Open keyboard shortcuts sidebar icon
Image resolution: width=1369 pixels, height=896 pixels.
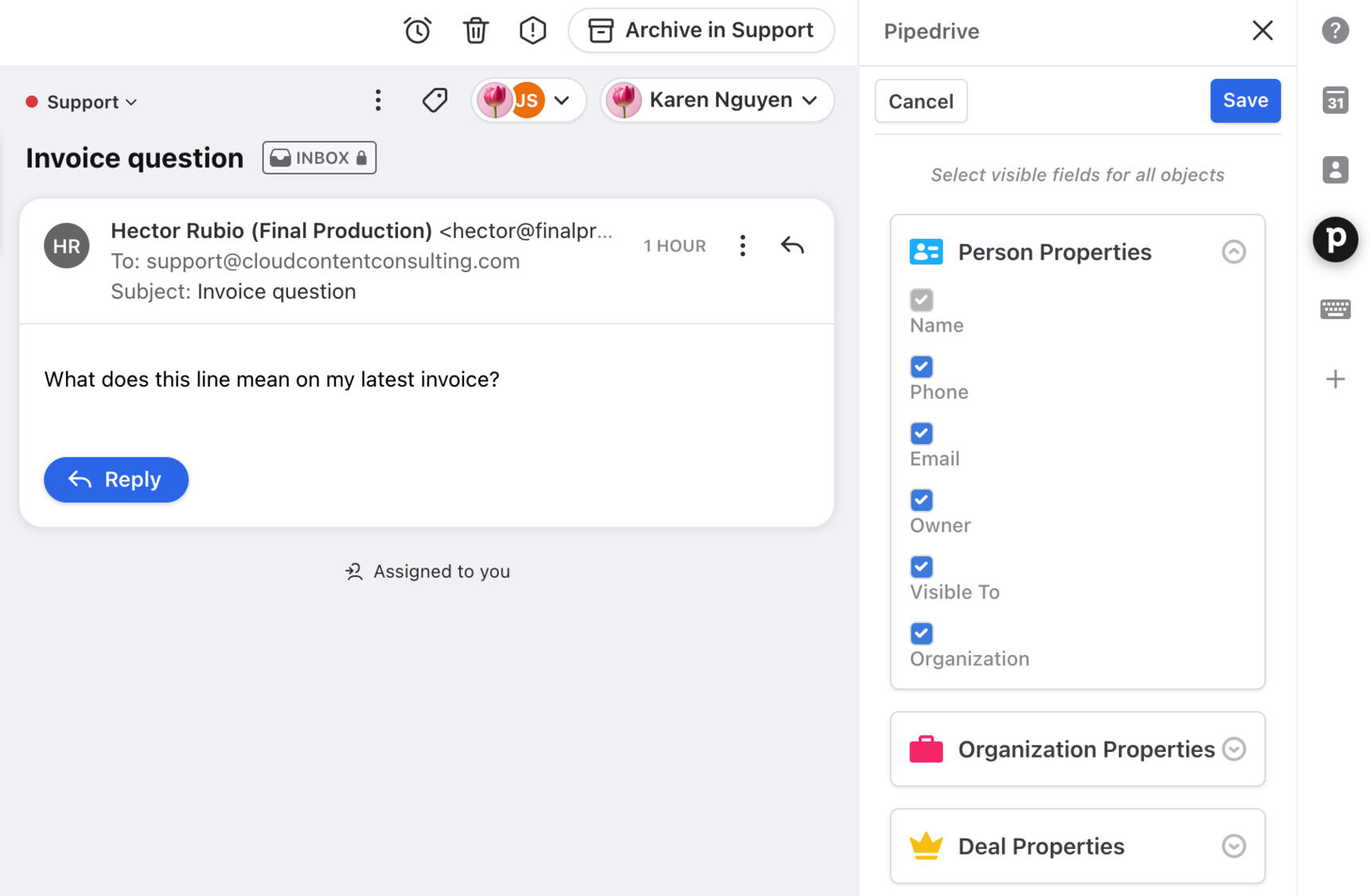pyautogui.click(x=1335, y=309)
